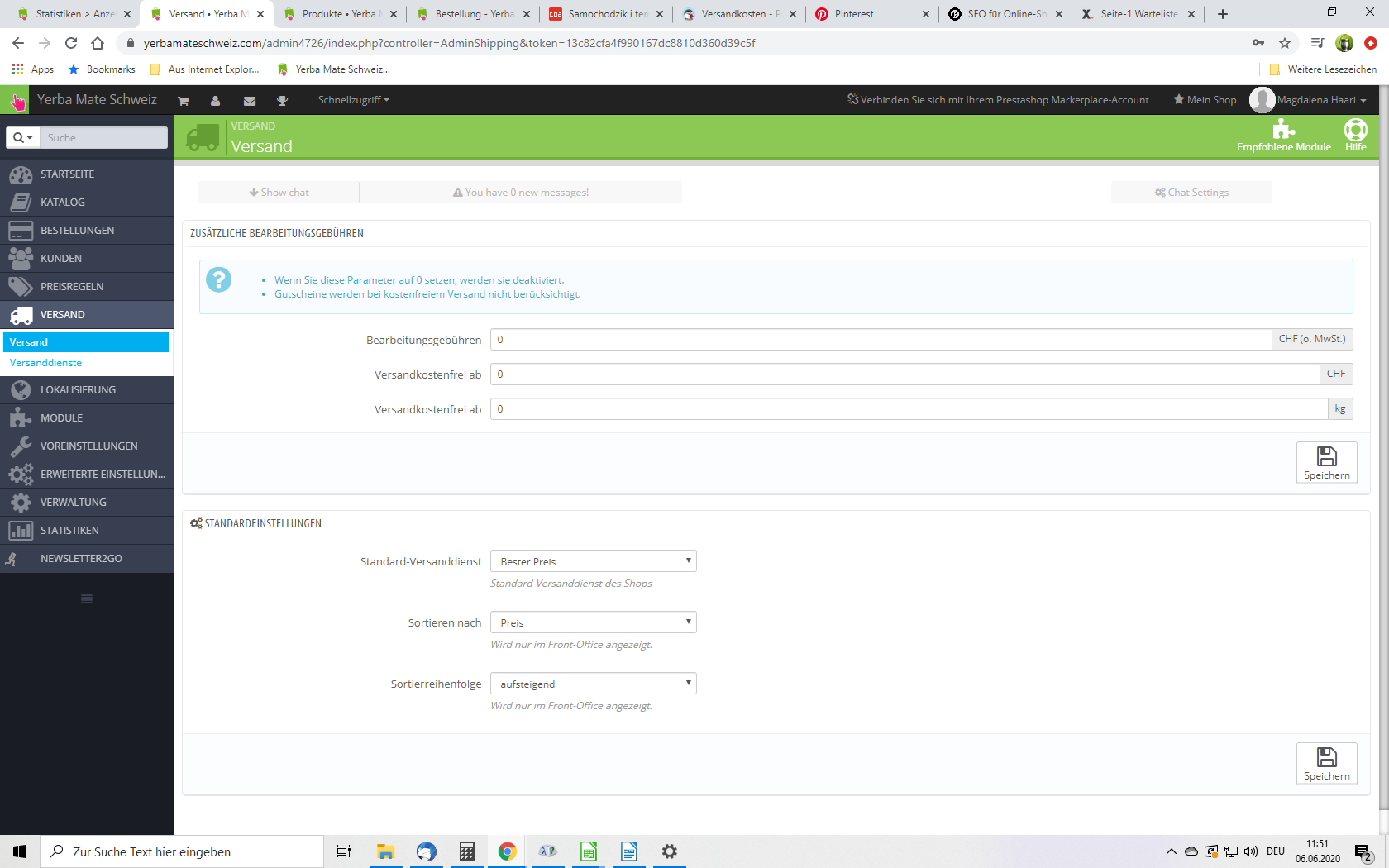Collapse the sidebar menu hamburger icon
Viewport: 1389px width, 868px height.
tap(87, 599)
